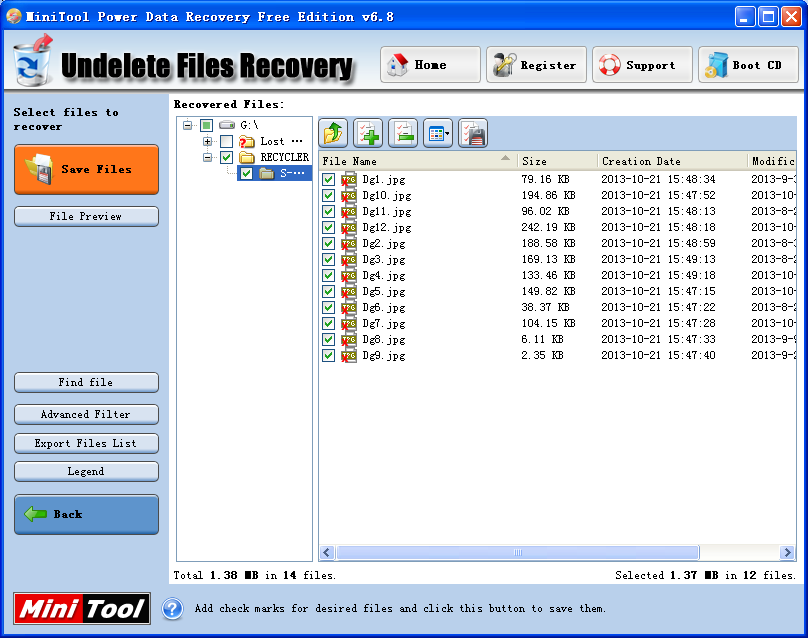Expand the Lost files tree node
The image size is (808, 638).
click(207, 141)
